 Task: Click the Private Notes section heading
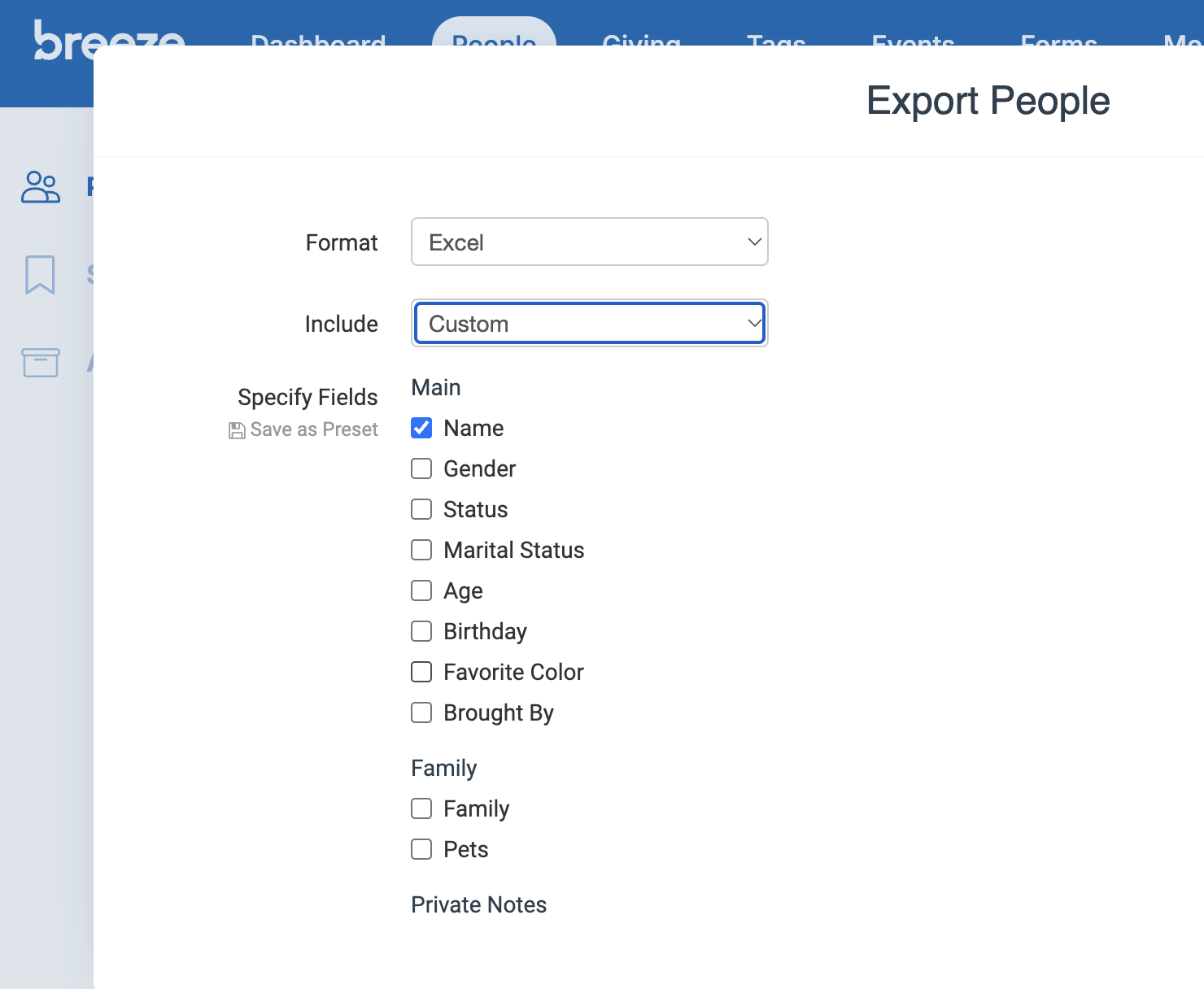tap(478, 904)
